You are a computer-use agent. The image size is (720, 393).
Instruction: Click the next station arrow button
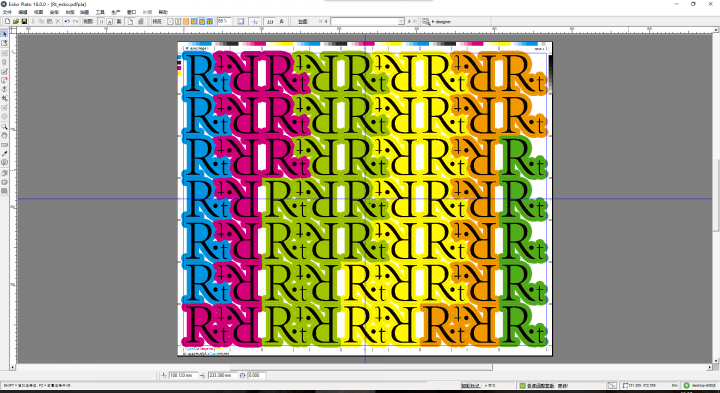coord(410,22)
